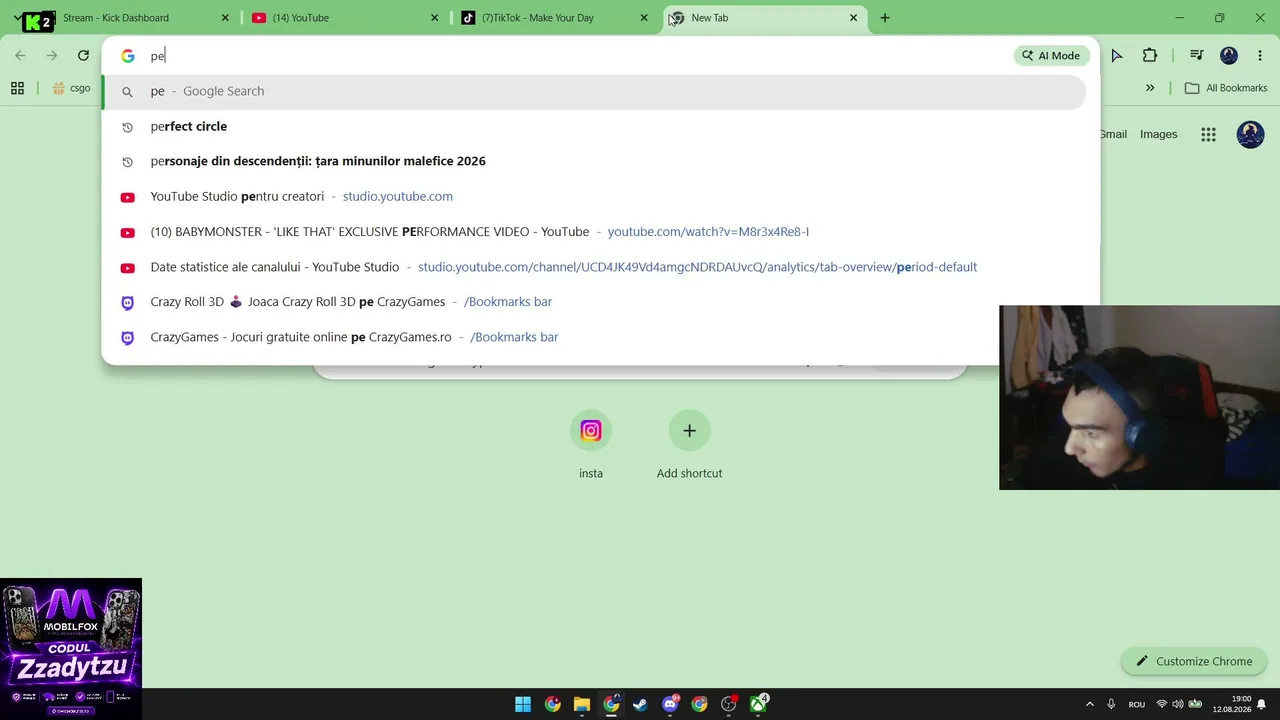Click the AI Mode button in address bar
The image size is (1280, 720).
pos(1050,56)
